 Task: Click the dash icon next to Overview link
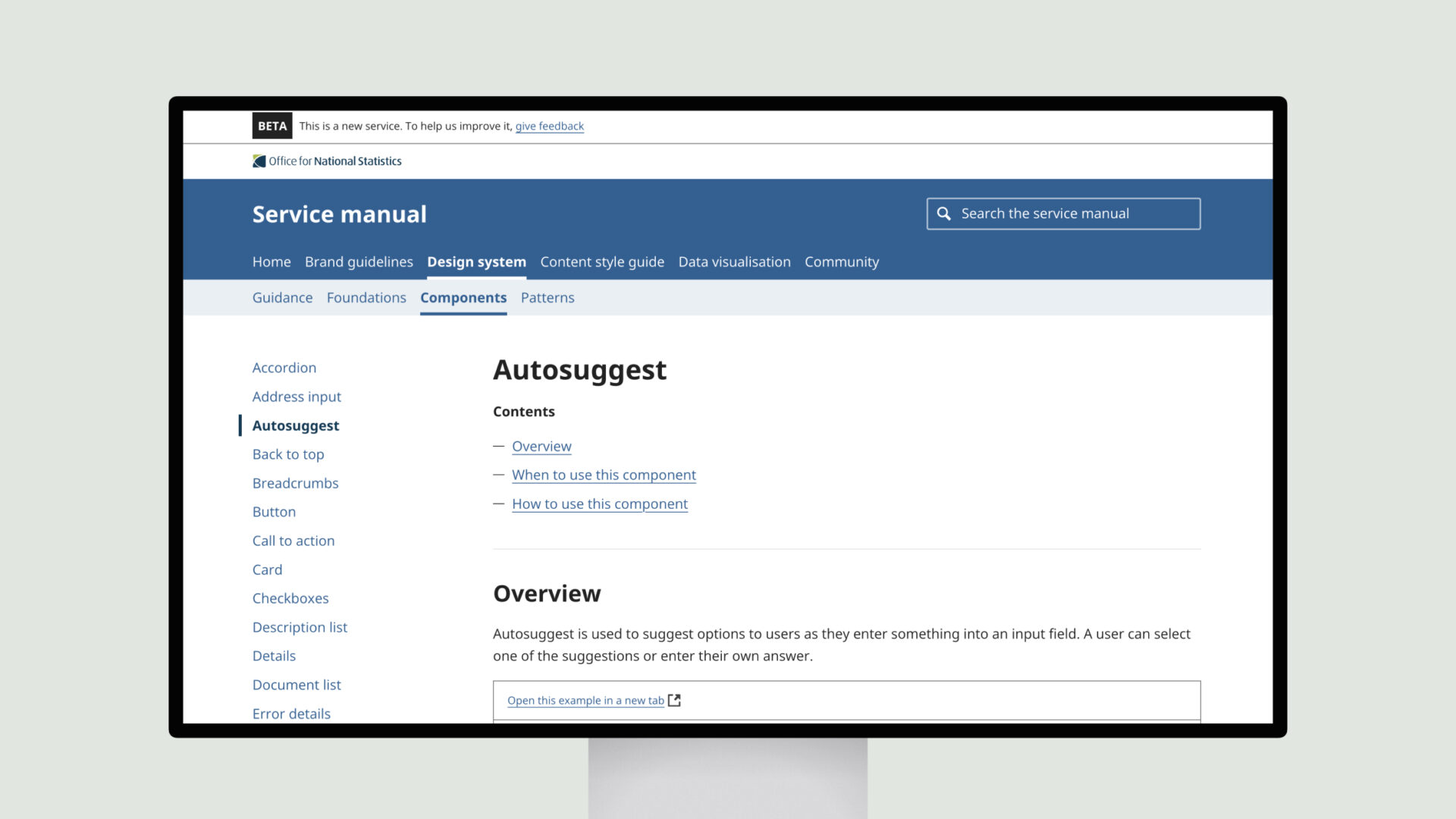click(x=498, y=445)
